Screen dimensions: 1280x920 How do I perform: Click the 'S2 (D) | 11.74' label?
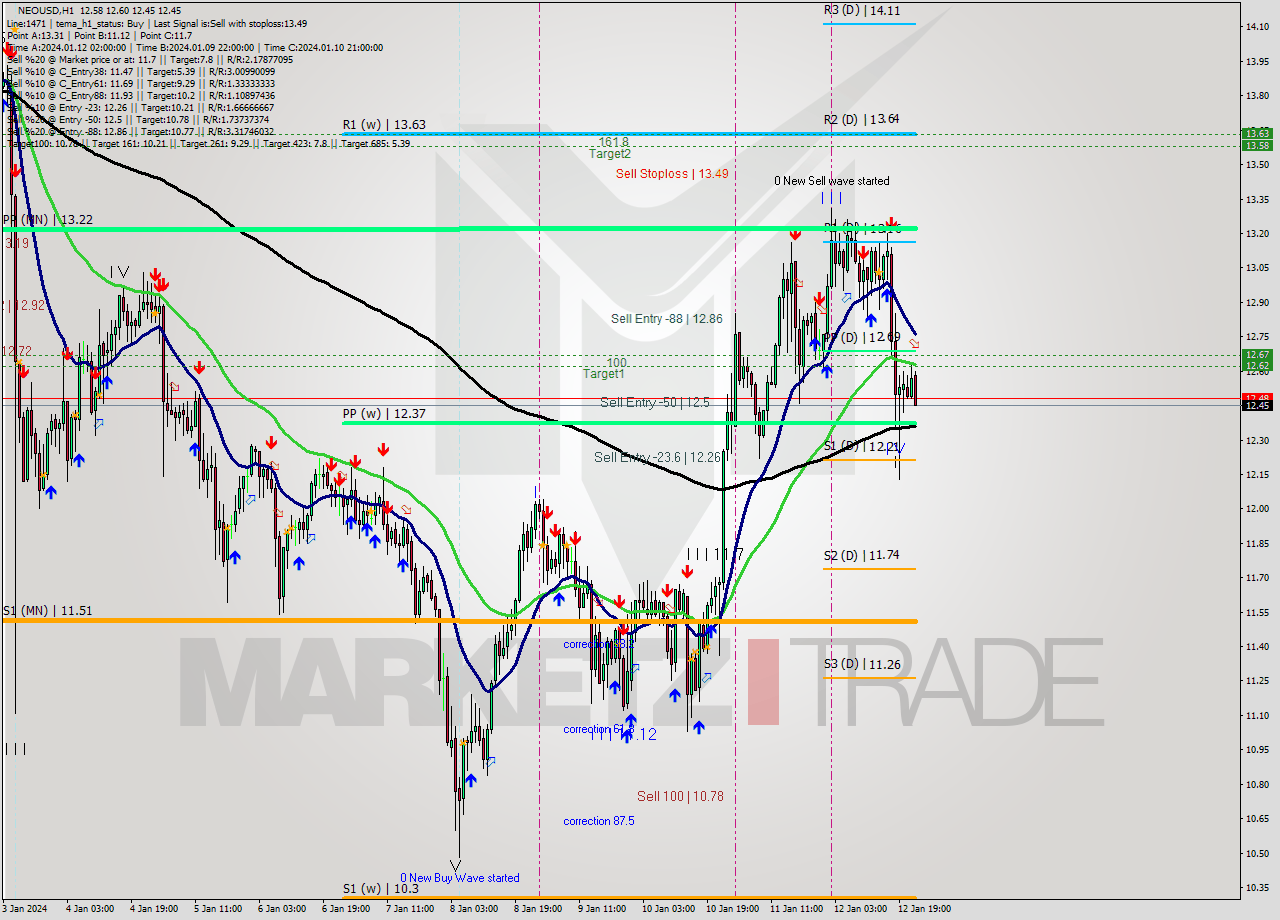(862, 555)
